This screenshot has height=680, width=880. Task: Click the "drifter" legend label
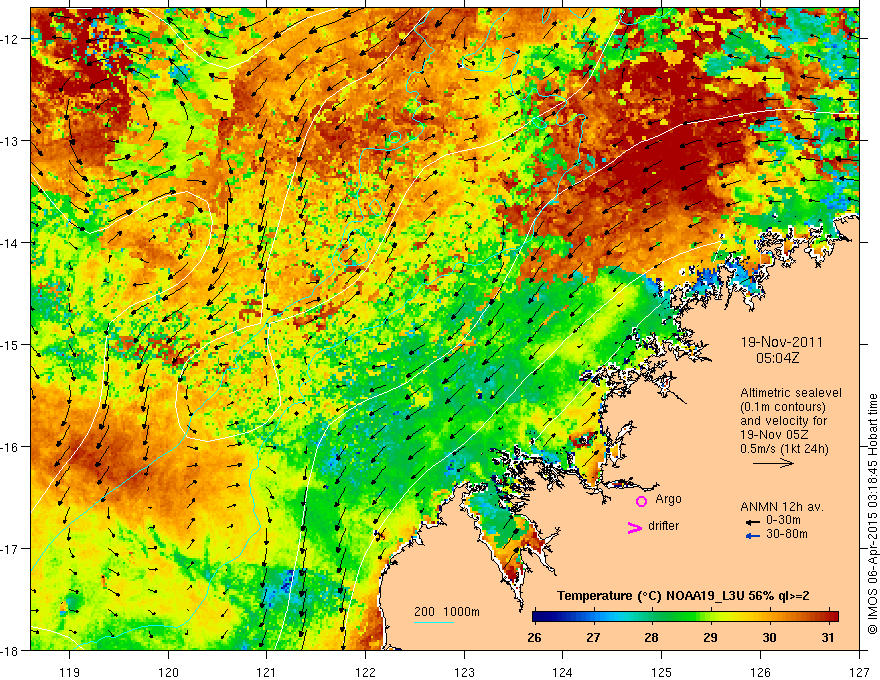663,526
